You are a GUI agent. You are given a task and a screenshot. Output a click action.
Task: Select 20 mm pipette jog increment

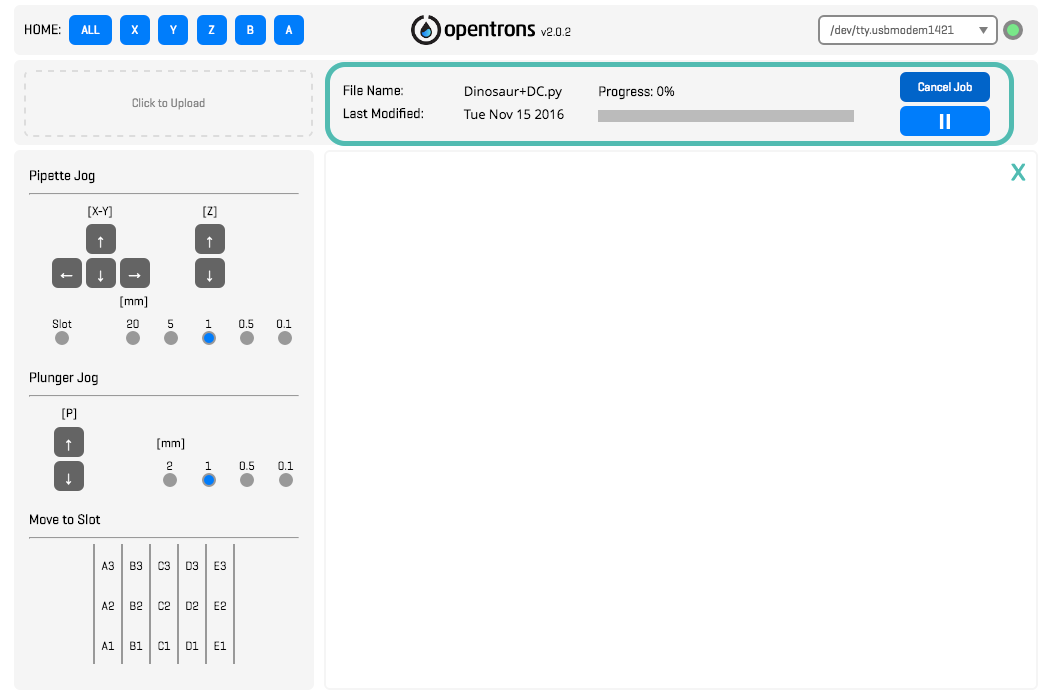click(133, 338)
